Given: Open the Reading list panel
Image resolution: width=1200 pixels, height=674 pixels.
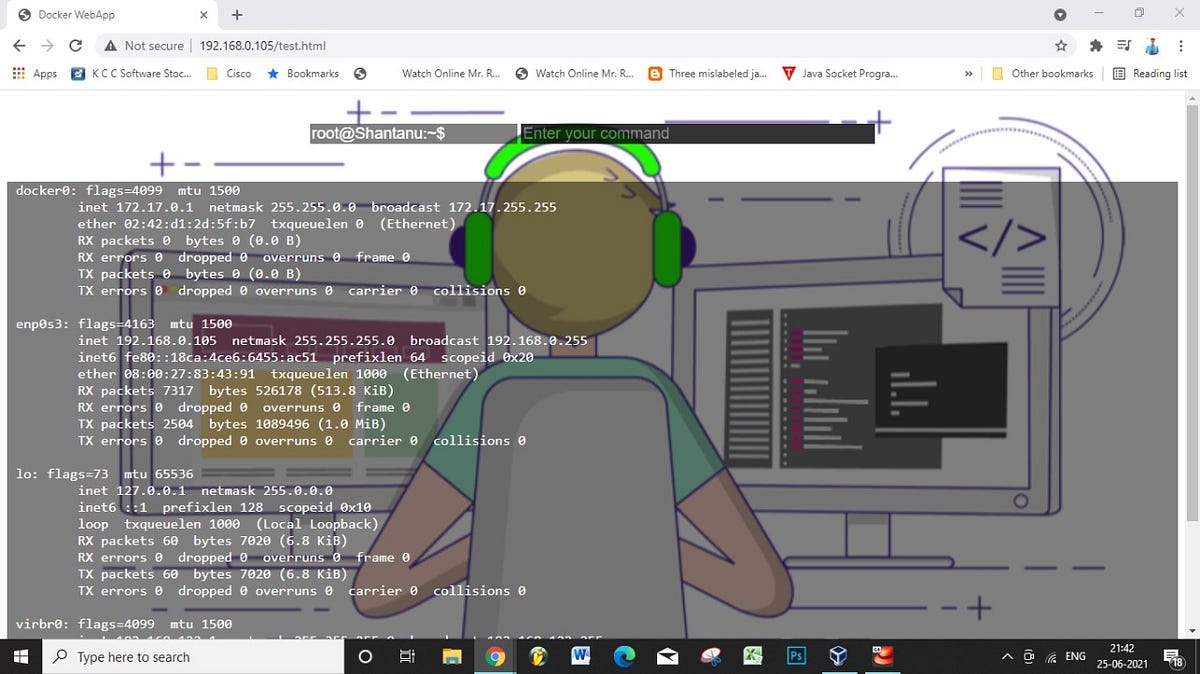Looking at the screenshot, I should click(1150, 73).
